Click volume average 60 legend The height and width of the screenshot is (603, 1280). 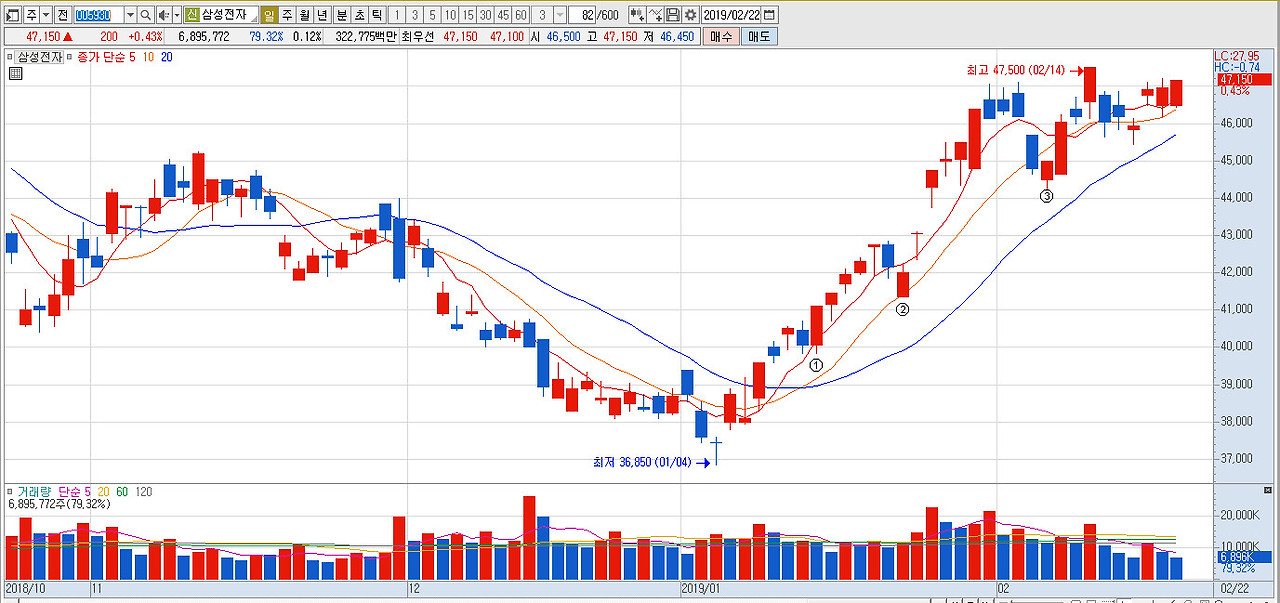122,492
